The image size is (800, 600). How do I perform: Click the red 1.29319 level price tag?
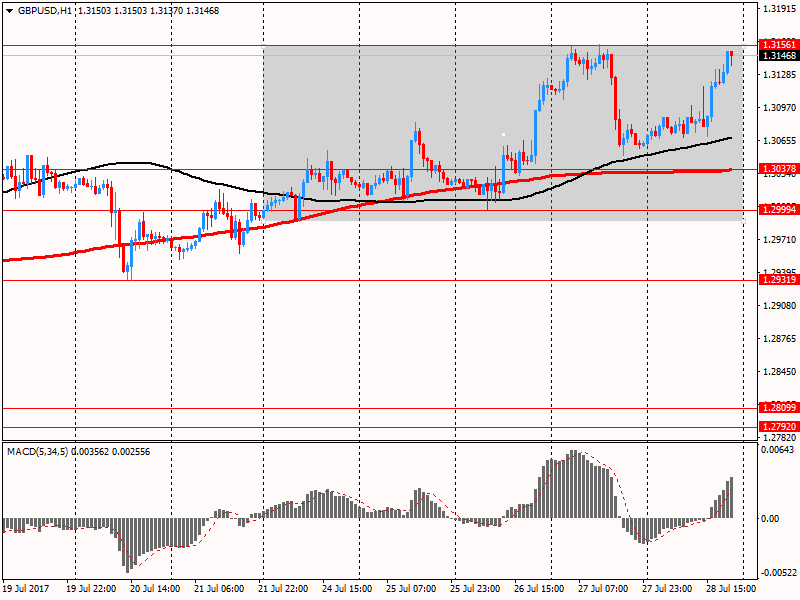point(779,280)
